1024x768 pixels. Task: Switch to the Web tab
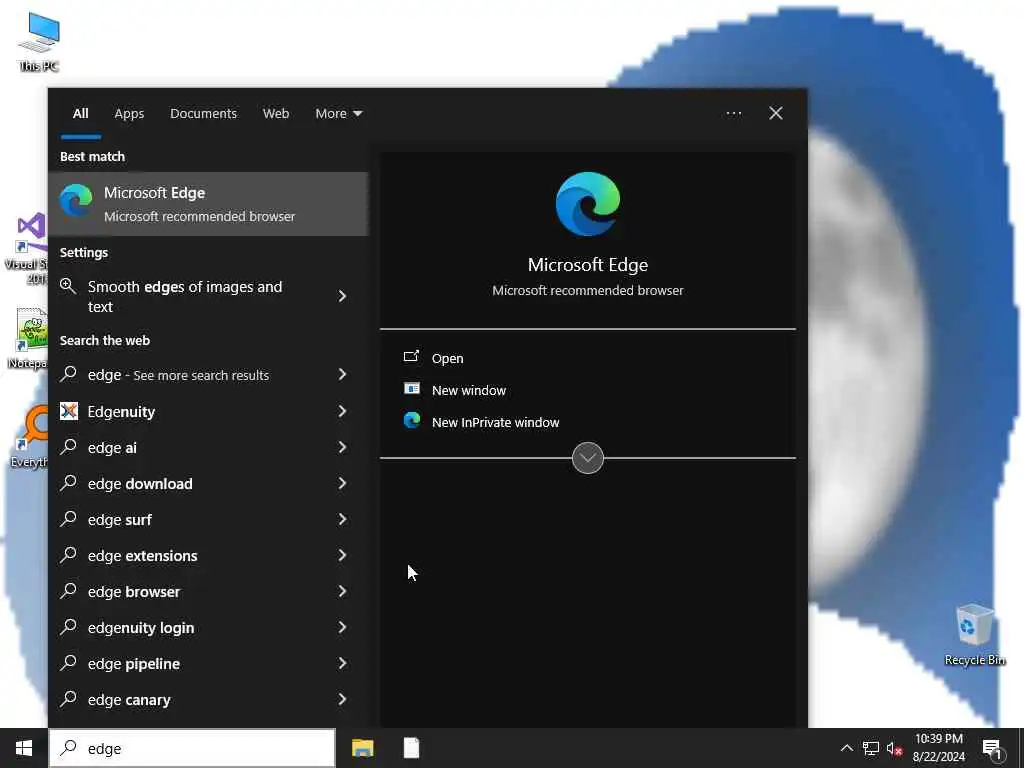[x=276, y=113]
